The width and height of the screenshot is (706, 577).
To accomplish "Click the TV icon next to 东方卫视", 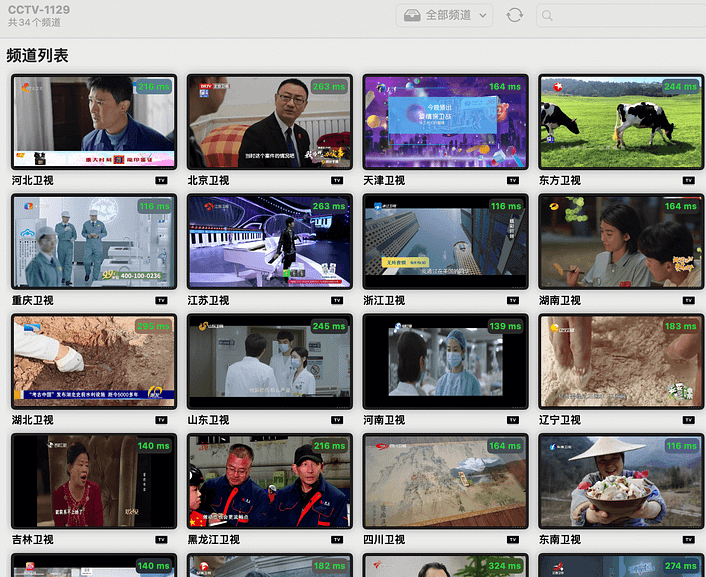I will [688, 181].
